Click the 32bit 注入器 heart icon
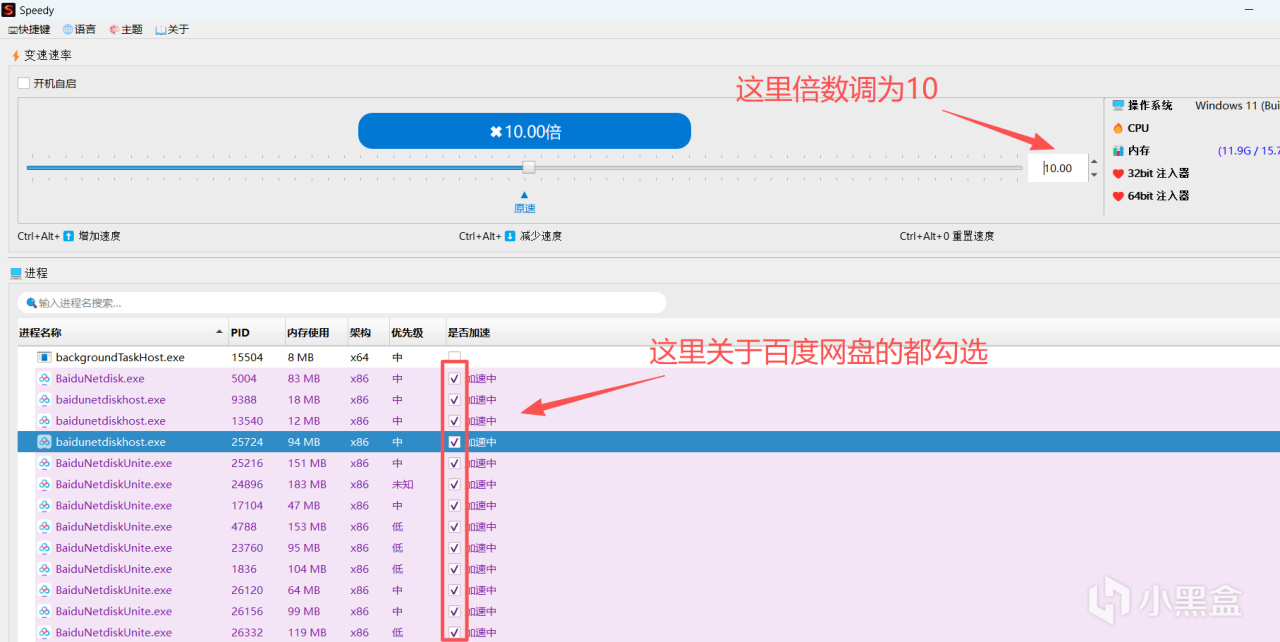This screenshot has width=1280, height=642. tap(1119, 174)
